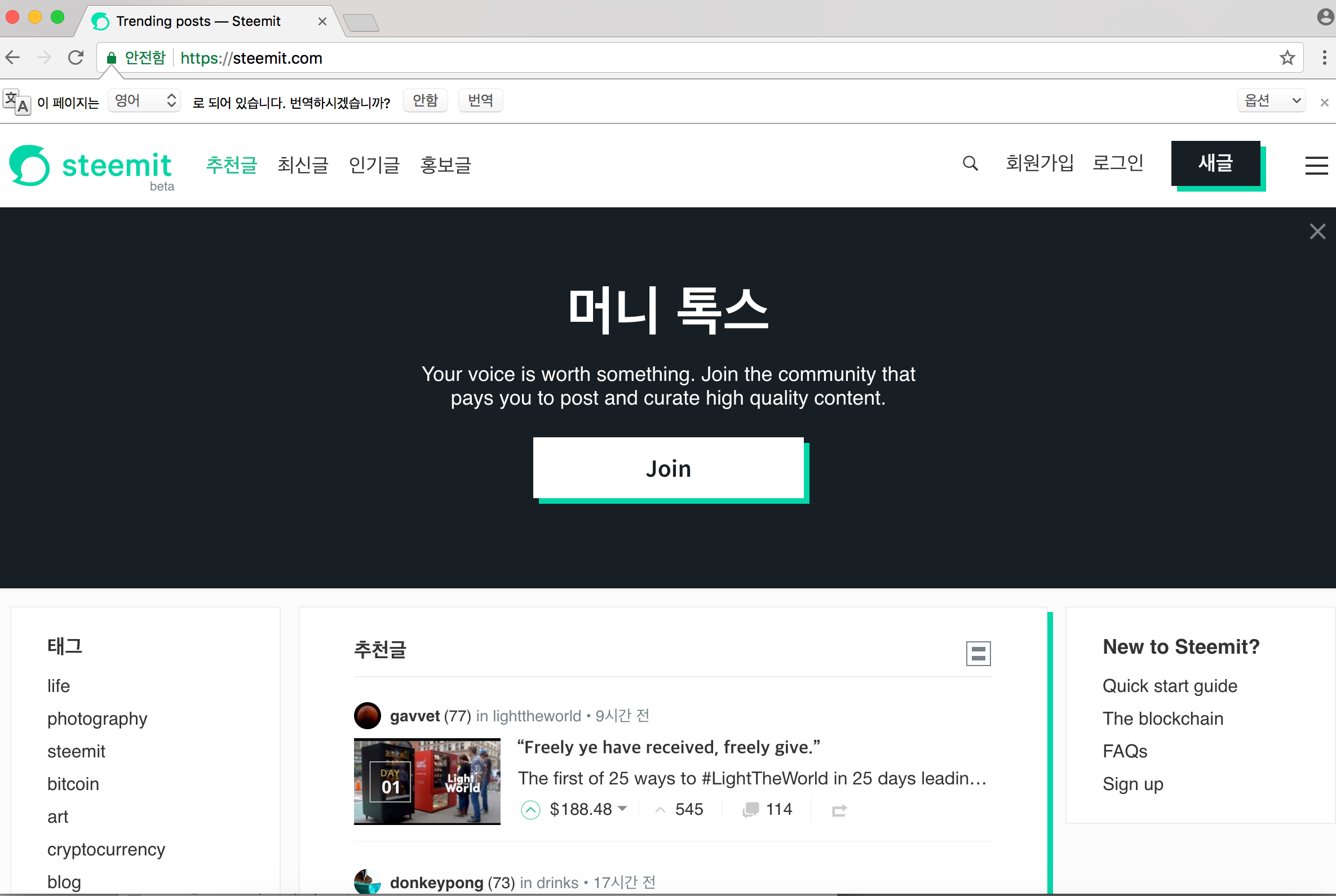Close the translation bar
This screenshot has width=1336, height=896.
(x=1324, y=103)
